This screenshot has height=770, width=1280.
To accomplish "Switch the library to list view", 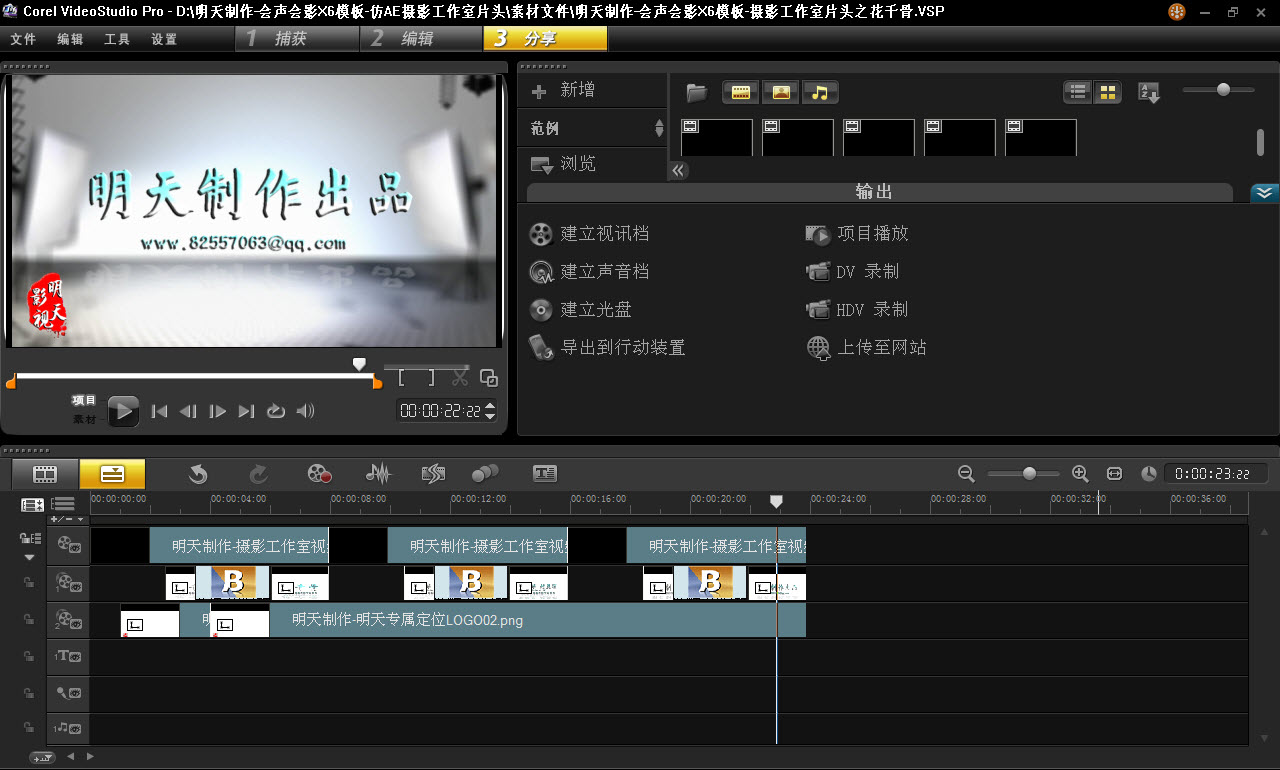I will pos(1078,92).
